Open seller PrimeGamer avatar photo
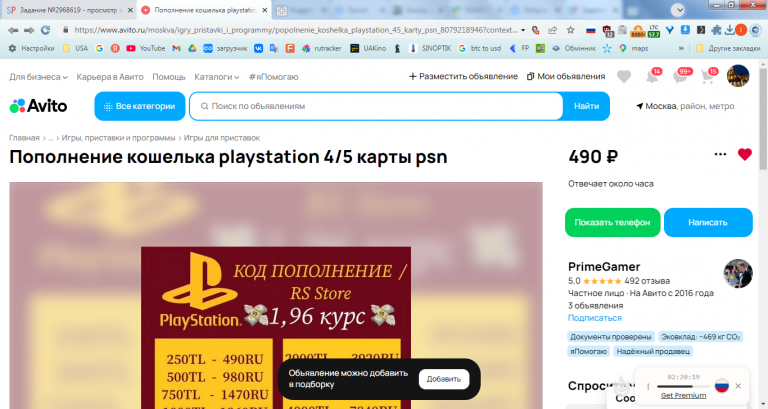The height and width of the screenshot is (409, 768). [x=738, y=273]
